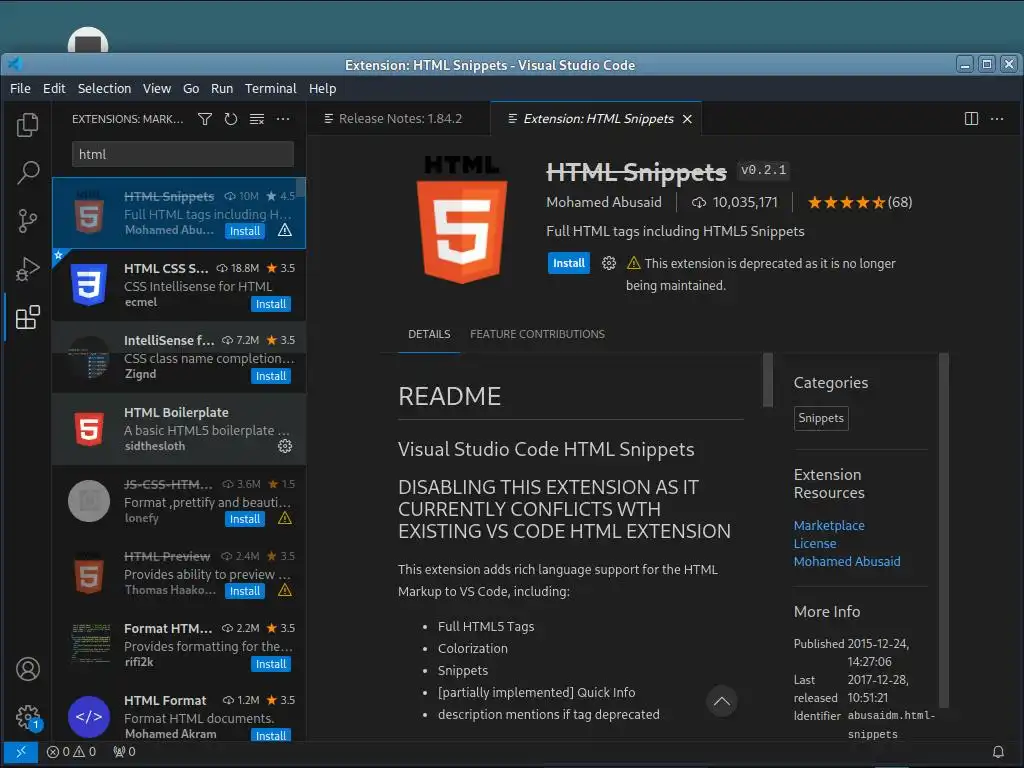1024x768 pixels.
Task: Click into the extensions search box containing html
Action: click(x=182, y=154)
